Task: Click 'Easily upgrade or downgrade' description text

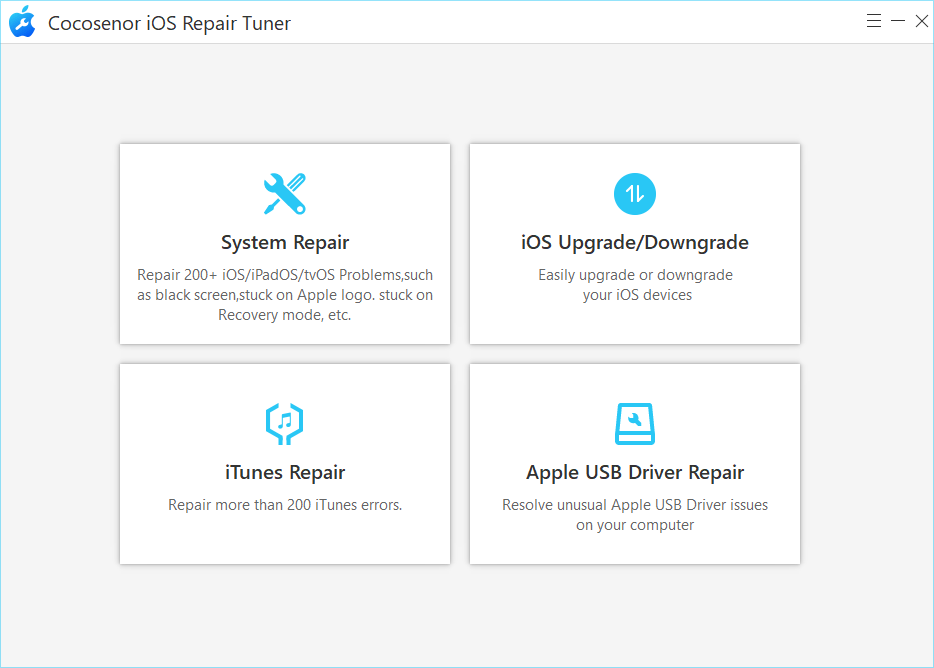Action: 635,285
